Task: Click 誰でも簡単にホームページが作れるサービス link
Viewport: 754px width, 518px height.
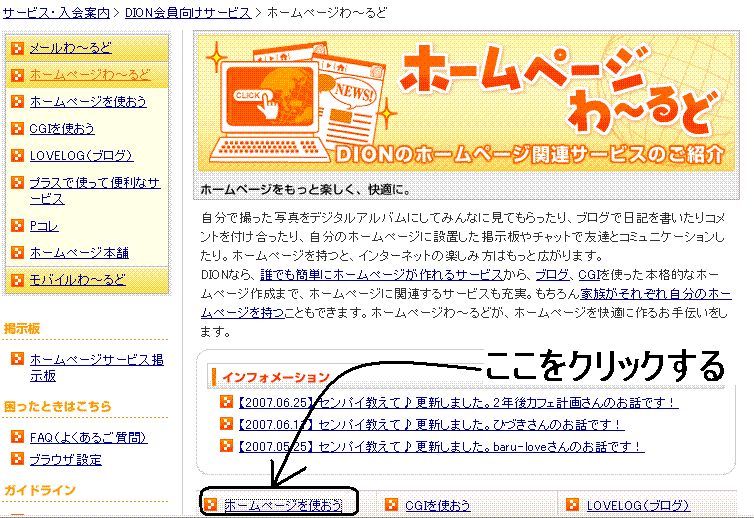Action: click(381, 275)
